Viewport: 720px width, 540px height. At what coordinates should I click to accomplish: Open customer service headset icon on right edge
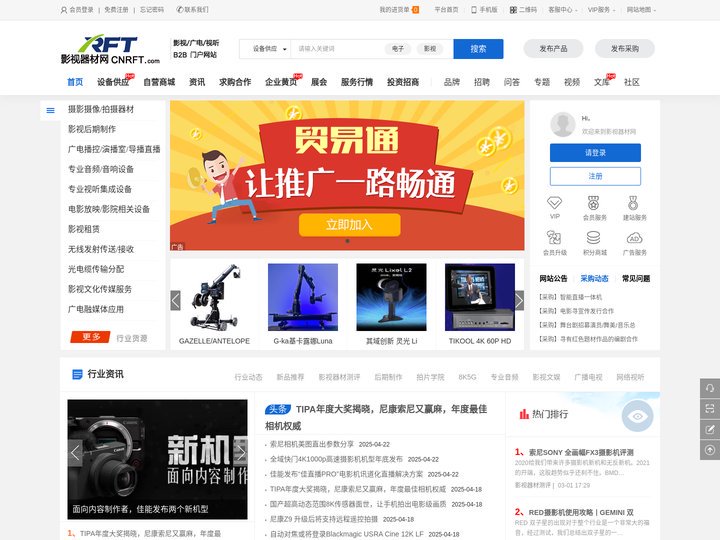pyautogui.click(x=710, y=388)
